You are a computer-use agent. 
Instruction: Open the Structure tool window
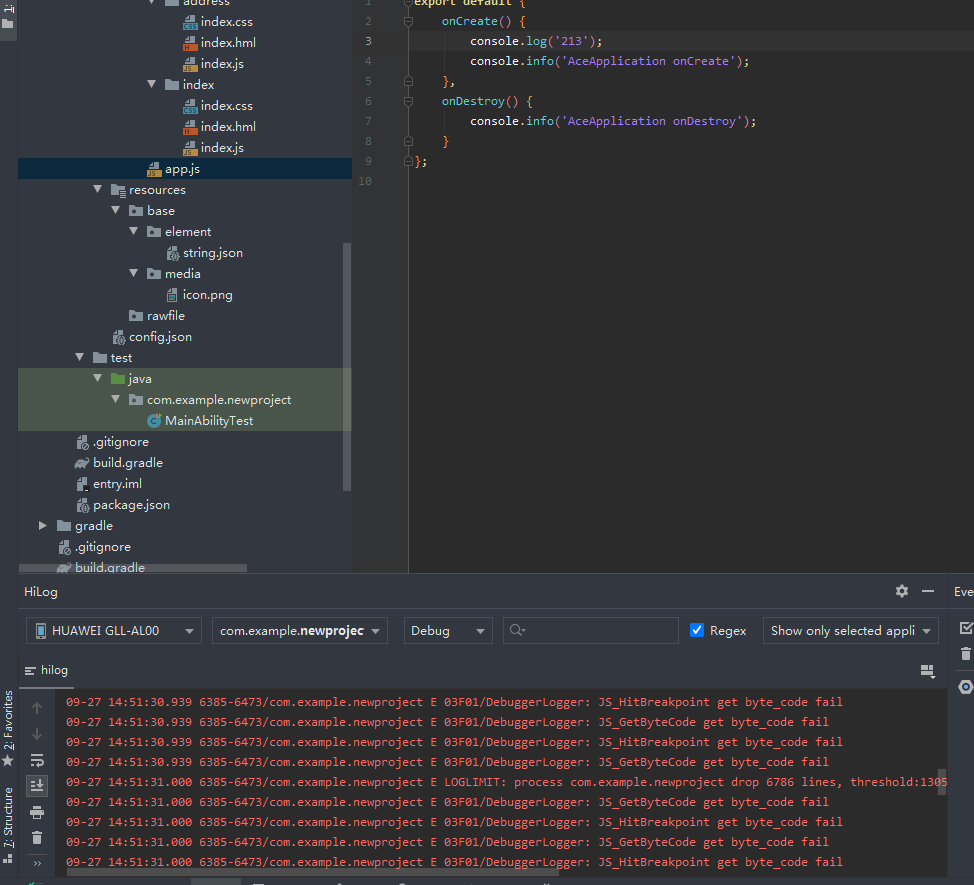coord(8,825)
